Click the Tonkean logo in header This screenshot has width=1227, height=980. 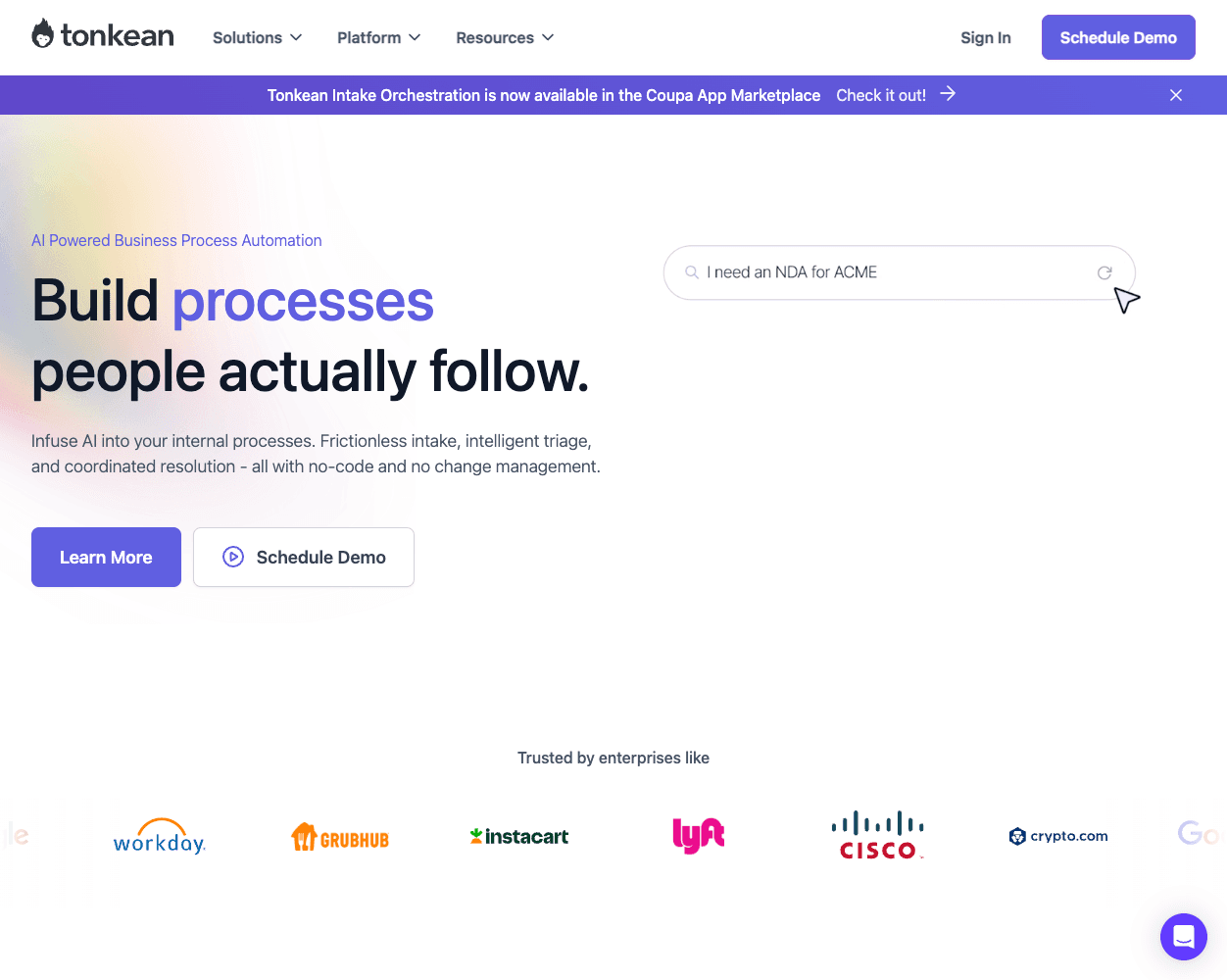(103, 36)
